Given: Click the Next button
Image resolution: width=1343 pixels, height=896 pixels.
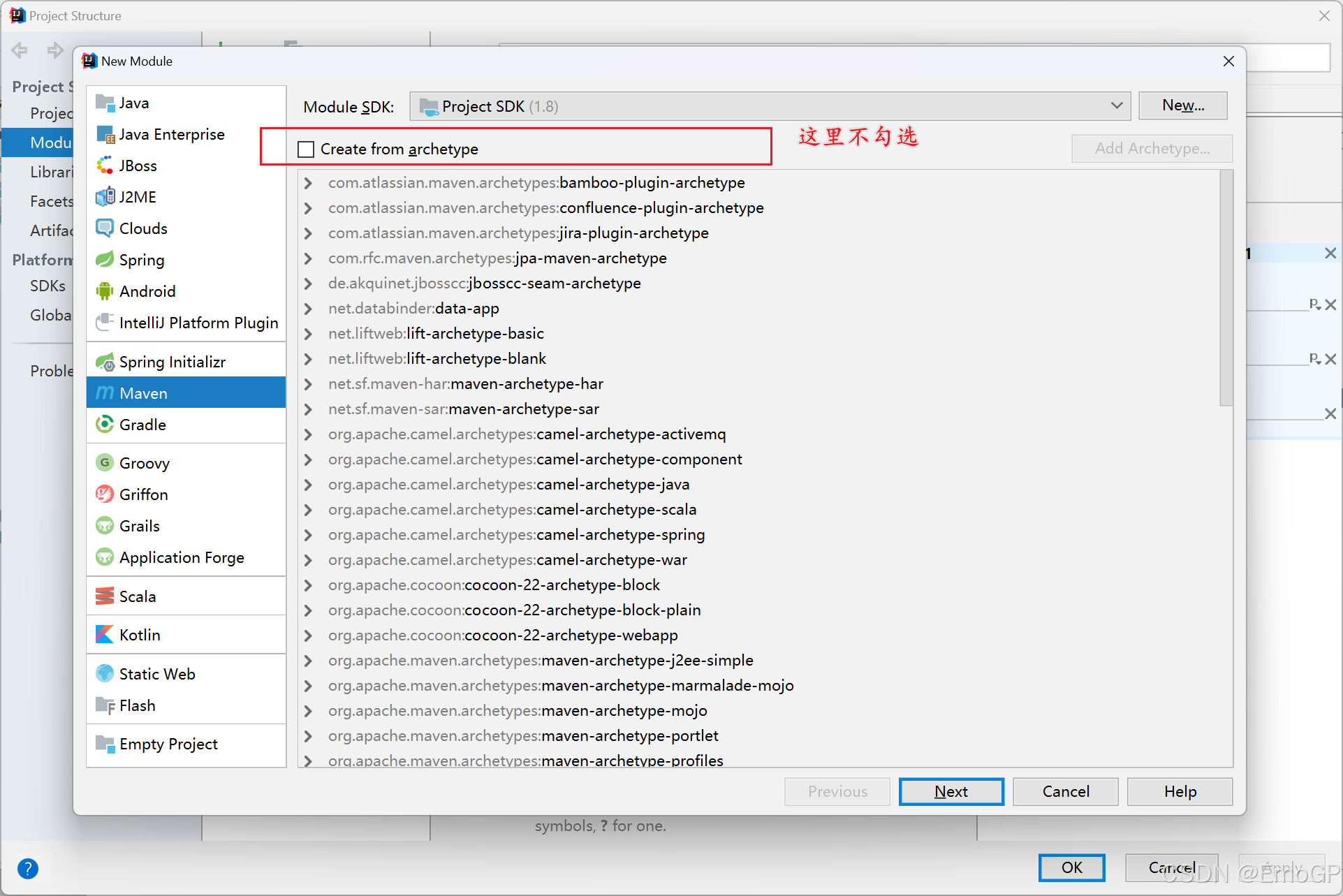Looking at the screenshot, I should pyautogui.click(x=951, y=791).
